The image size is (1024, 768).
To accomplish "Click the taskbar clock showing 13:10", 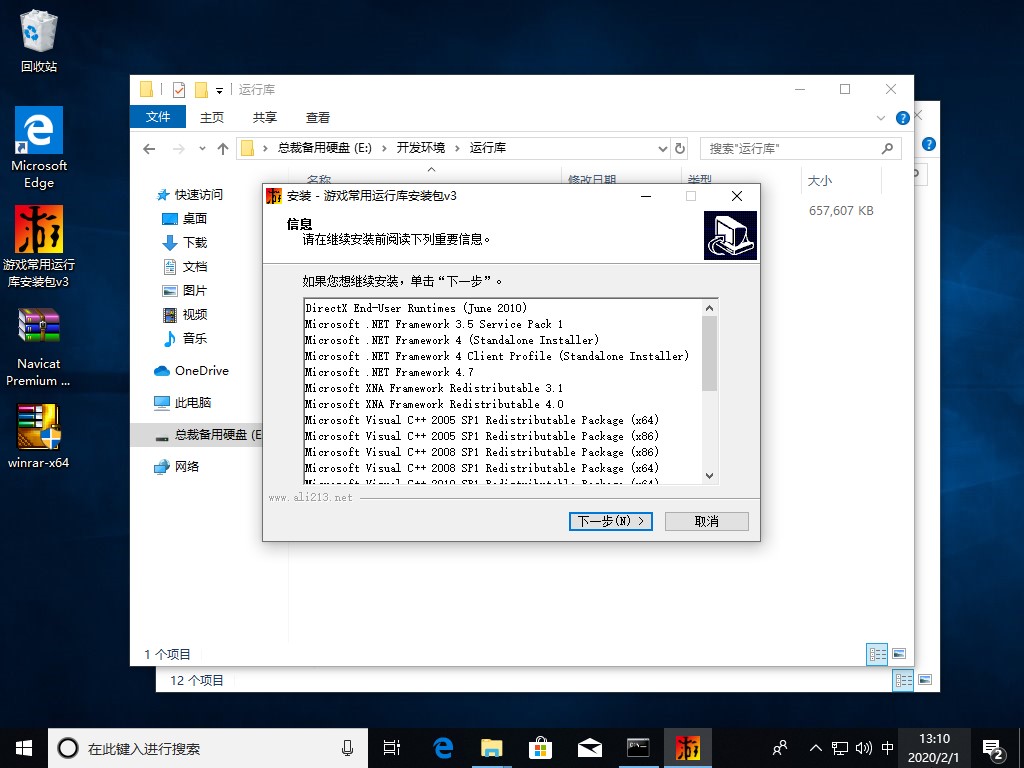I will point(934,748).
